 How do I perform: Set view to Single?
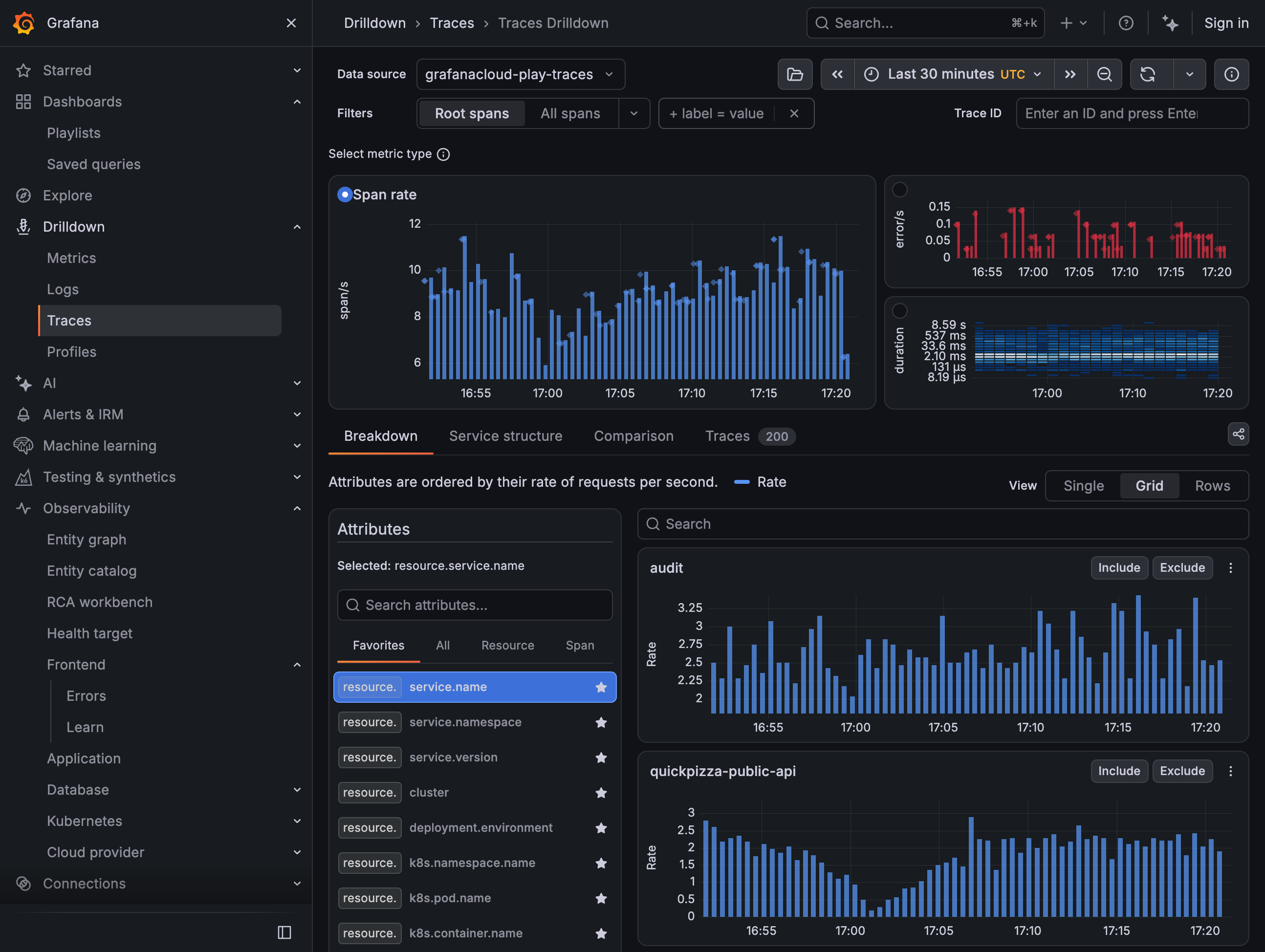click(1083, 485)
